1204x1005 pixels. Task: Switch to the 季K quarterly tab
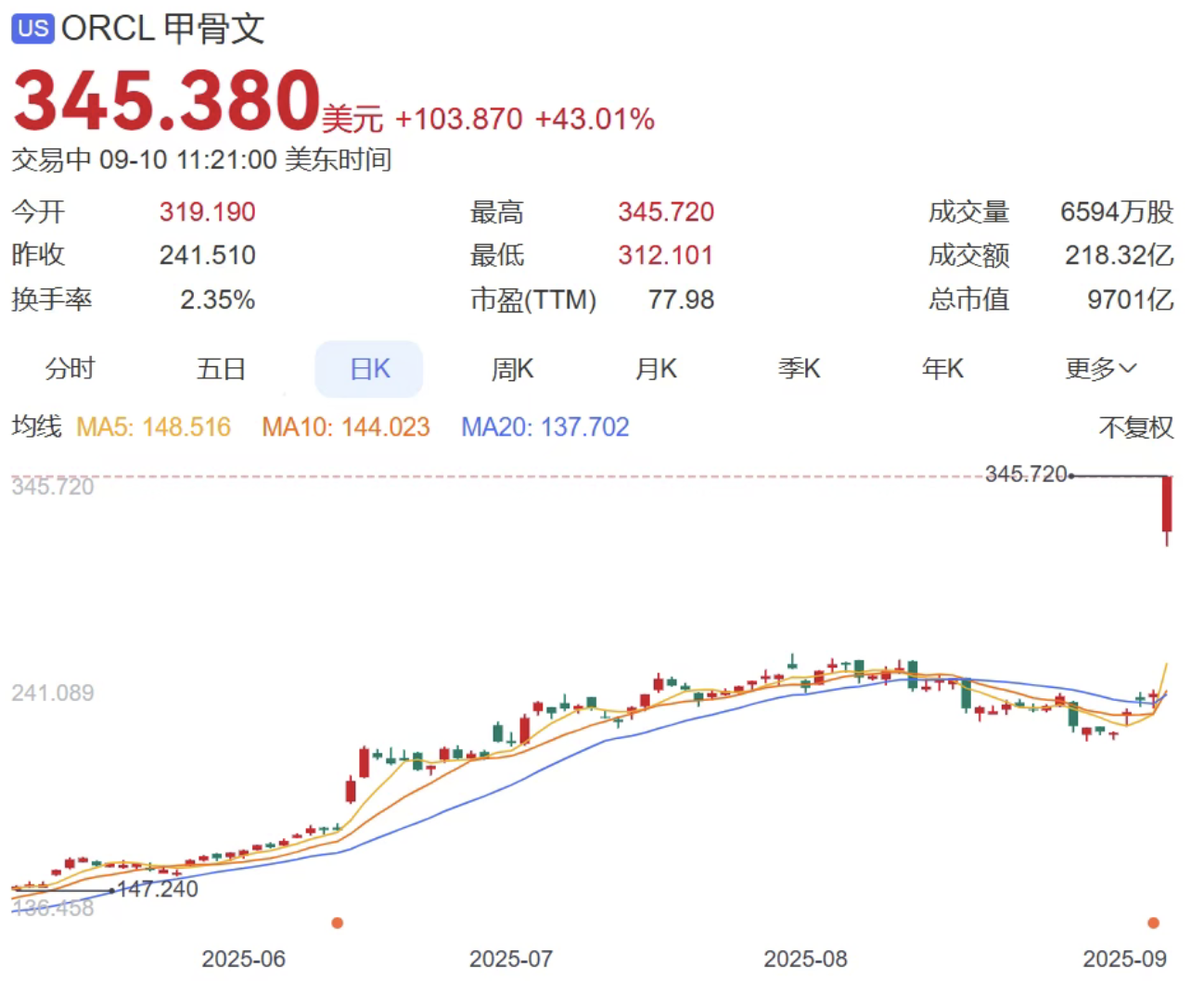tap(799, 369)
